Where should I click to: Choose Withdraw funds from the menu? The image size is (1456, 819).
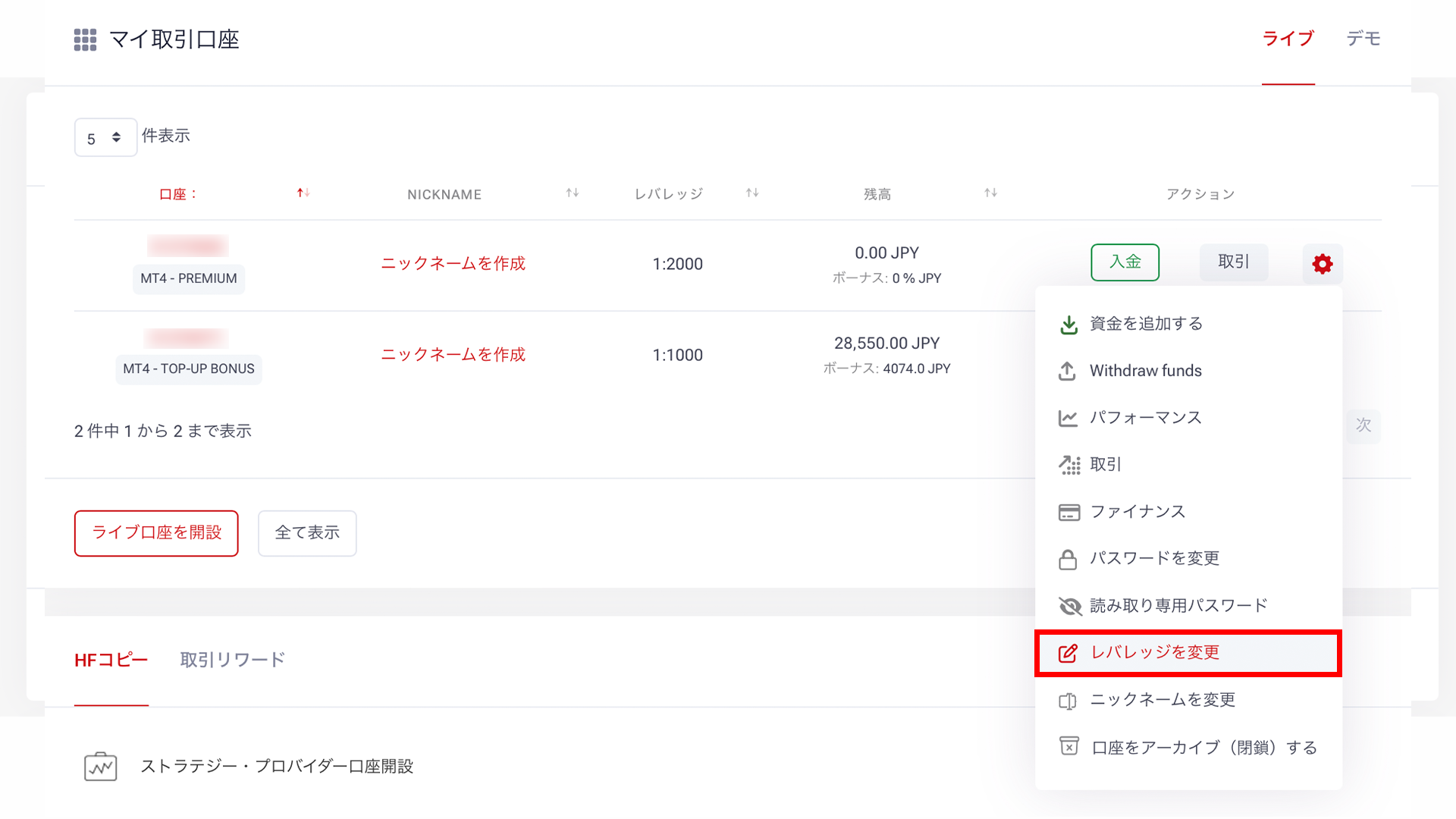point(1145,371)
